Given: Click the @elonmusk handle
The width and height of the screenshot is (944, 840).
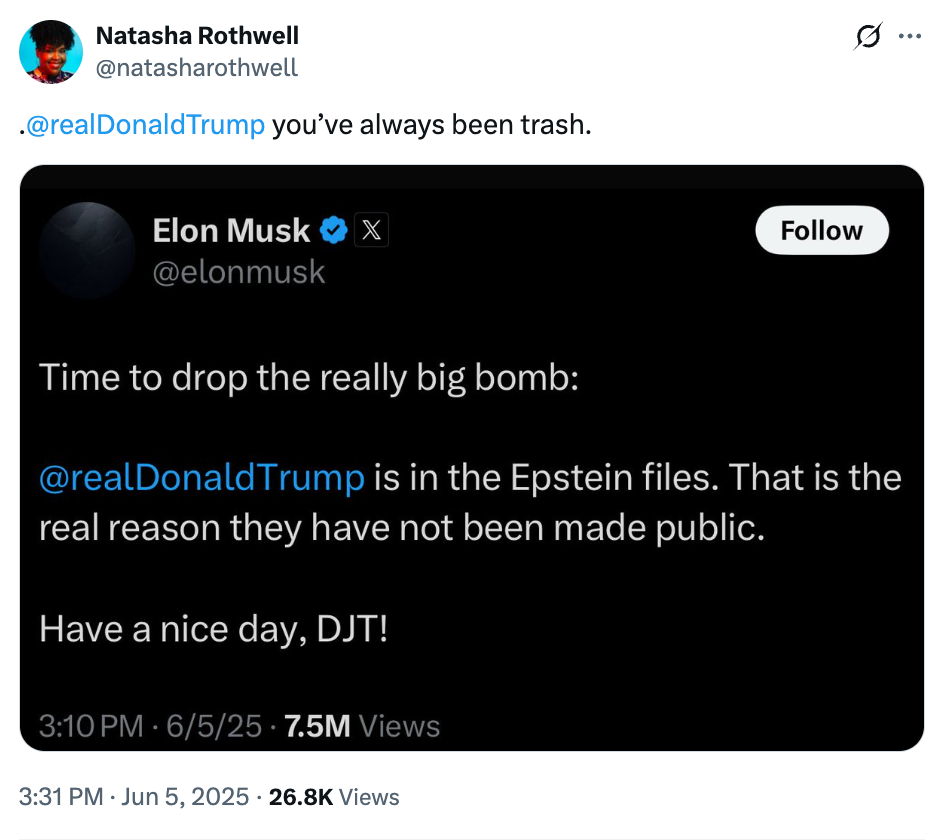Looking at the screenshot, I should (x=240, y=271).
